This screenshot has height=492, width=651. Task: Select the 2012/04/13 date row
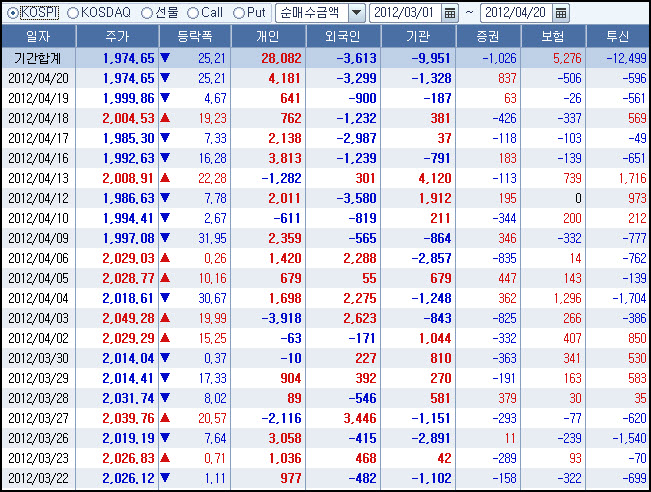pyautogui.click(x=325, y=178)
